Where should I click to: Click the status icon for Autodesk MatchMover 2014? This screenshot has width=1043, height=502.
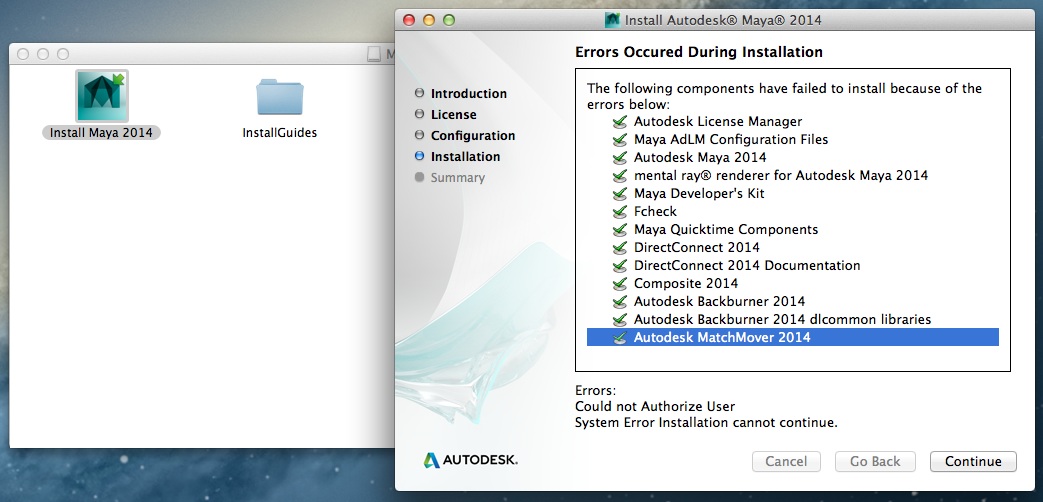pos(620,337)
